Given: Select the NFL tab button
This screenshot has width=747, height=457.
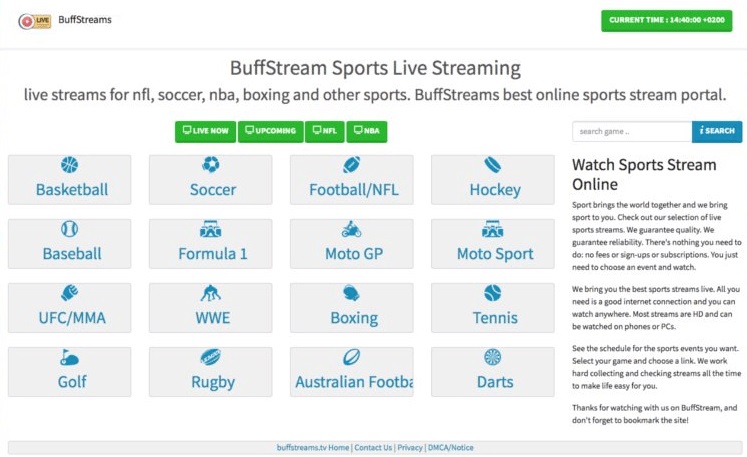Looking at the screenshot, I should (324, 132).
